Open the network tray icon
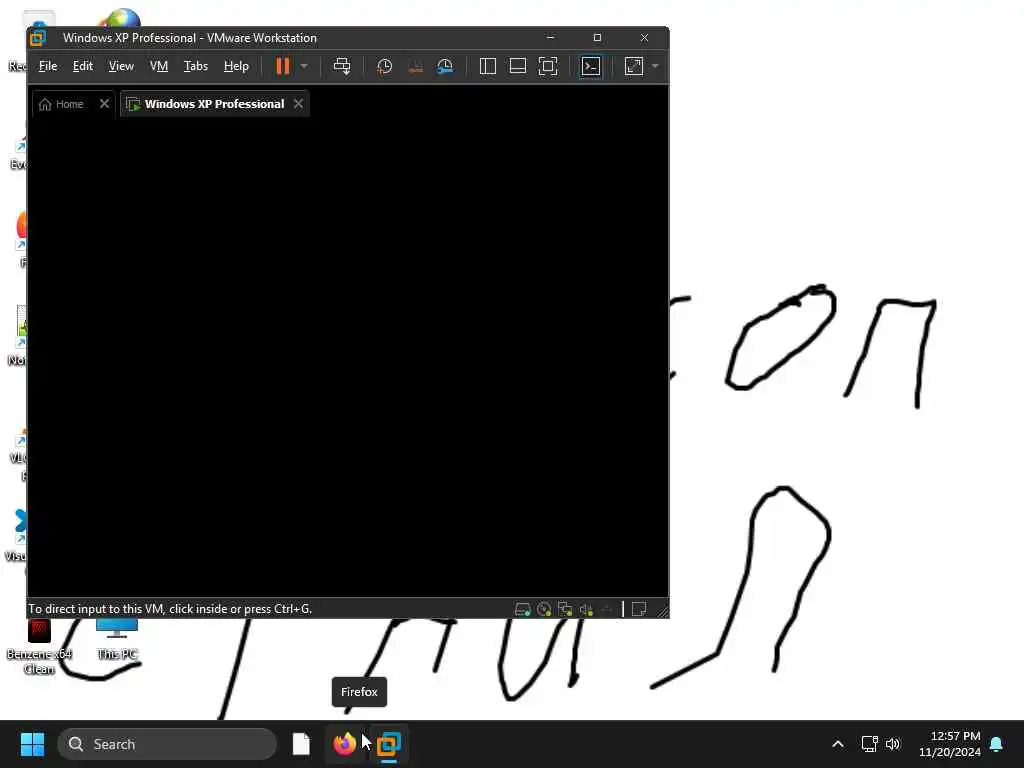Screen dimensions: 1024x768 click(869, 744)
